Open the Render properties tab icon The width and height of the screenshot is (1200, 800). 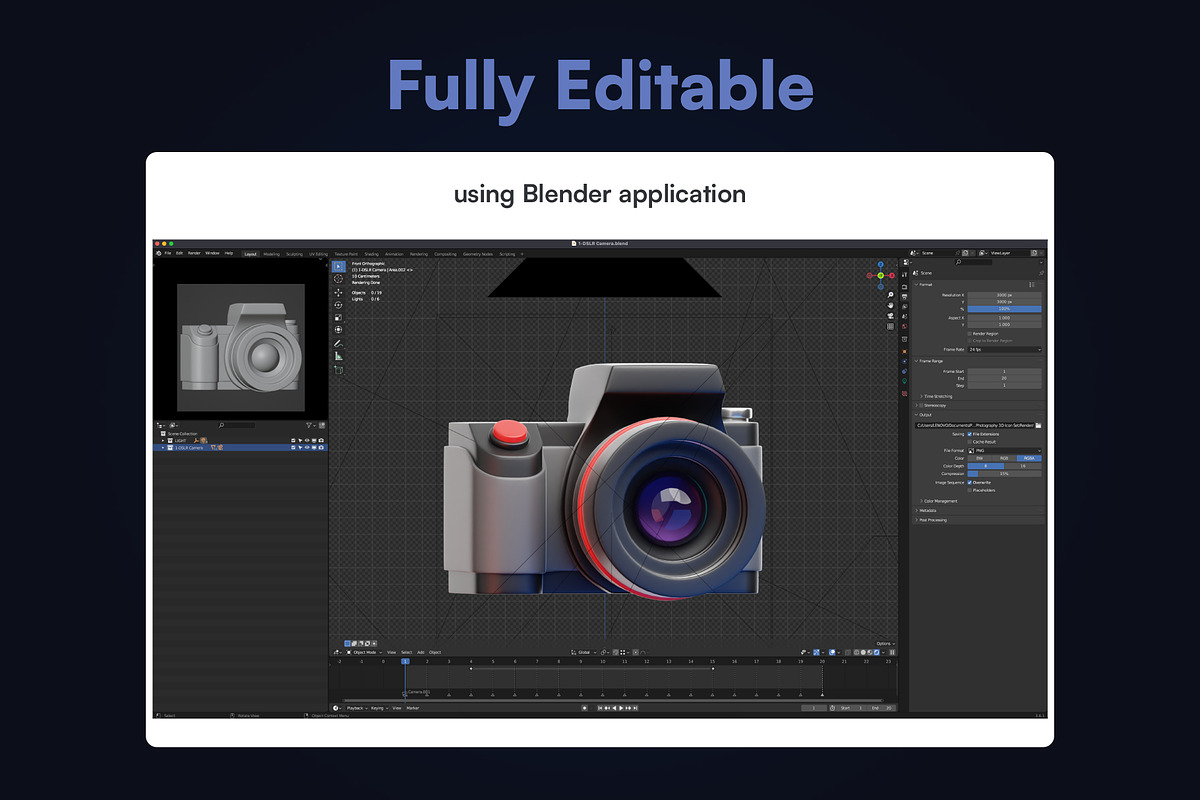coord(905,287)
